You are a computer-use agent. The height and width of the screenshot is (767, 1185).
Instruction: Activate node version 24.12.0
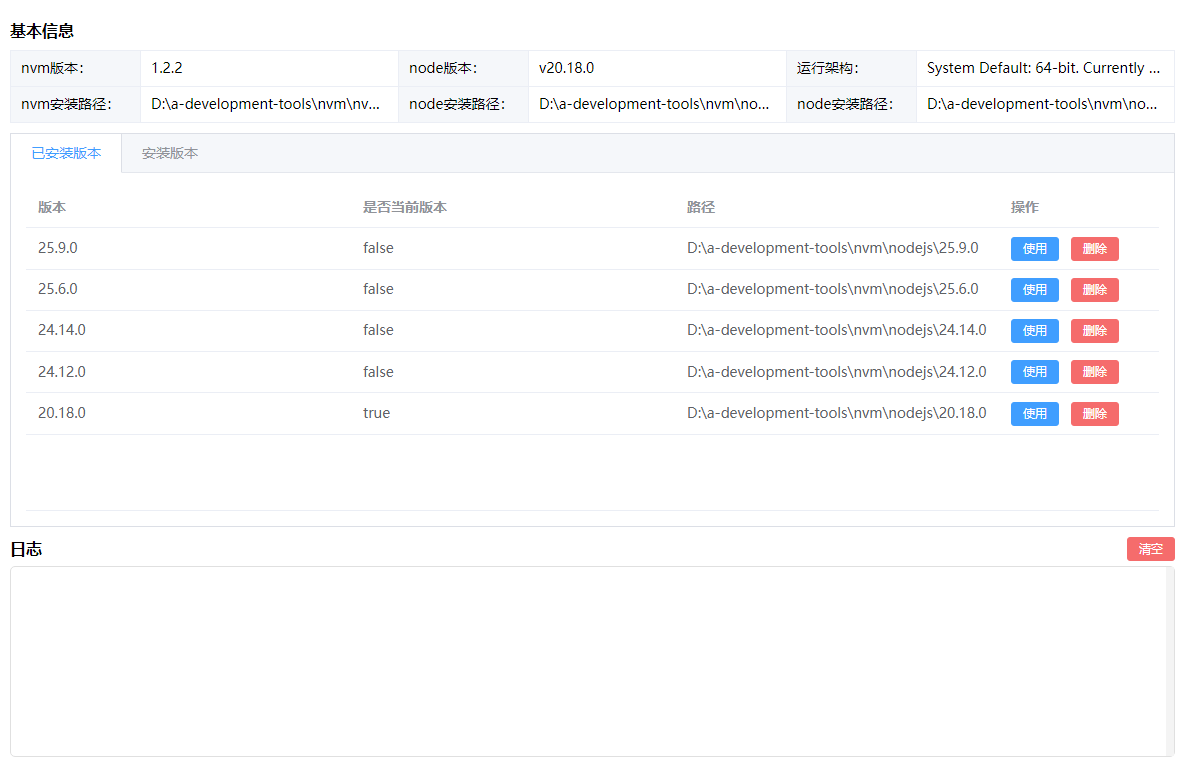(1034, 372)
